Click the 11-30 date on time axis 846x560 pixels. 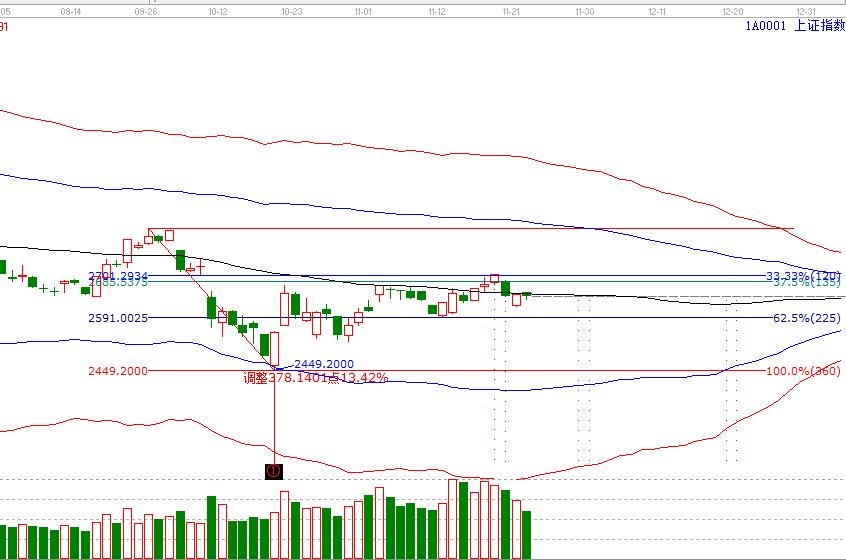(x=584, y=12)
